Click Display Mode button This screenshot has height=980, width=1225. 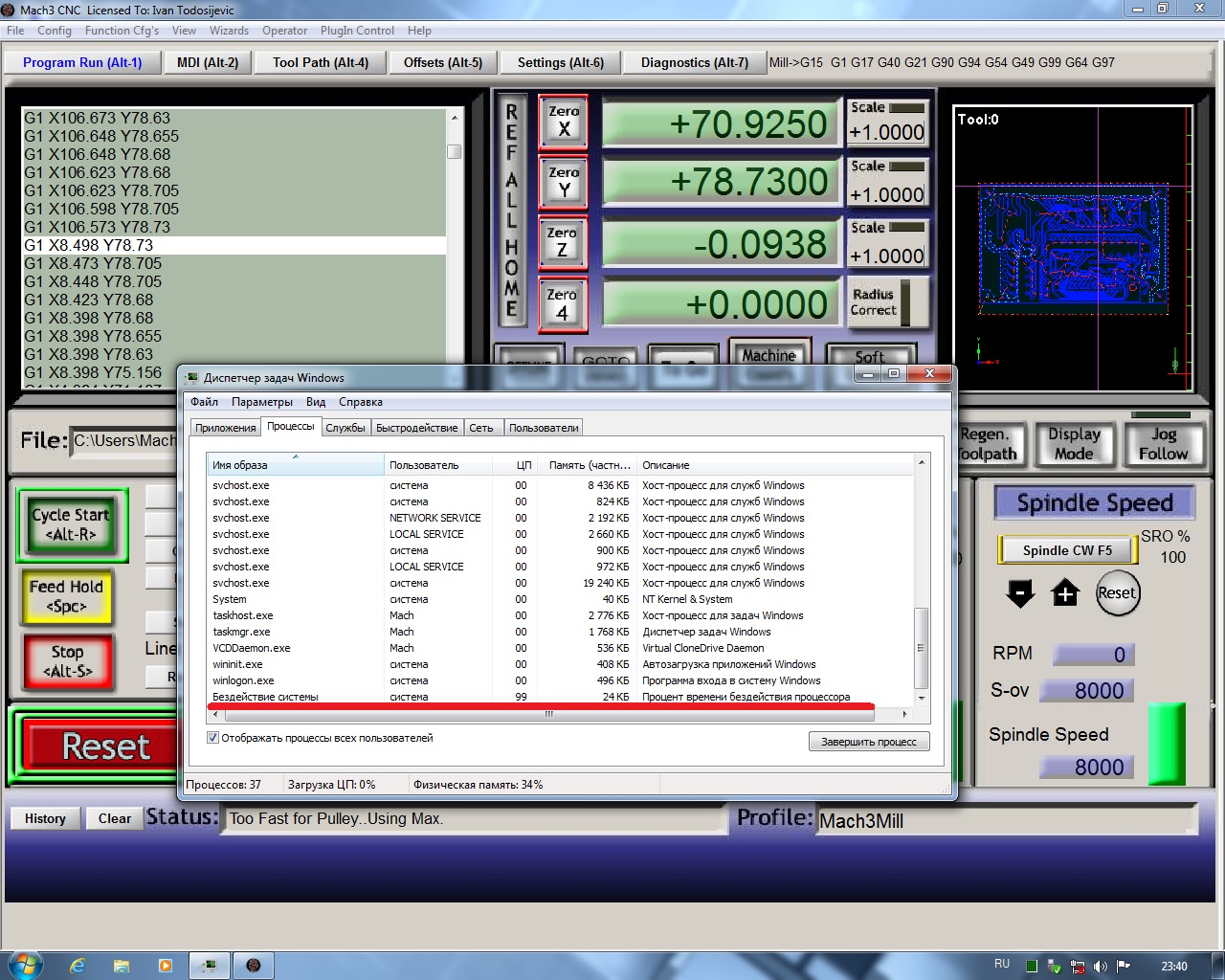pos(1074,444)
